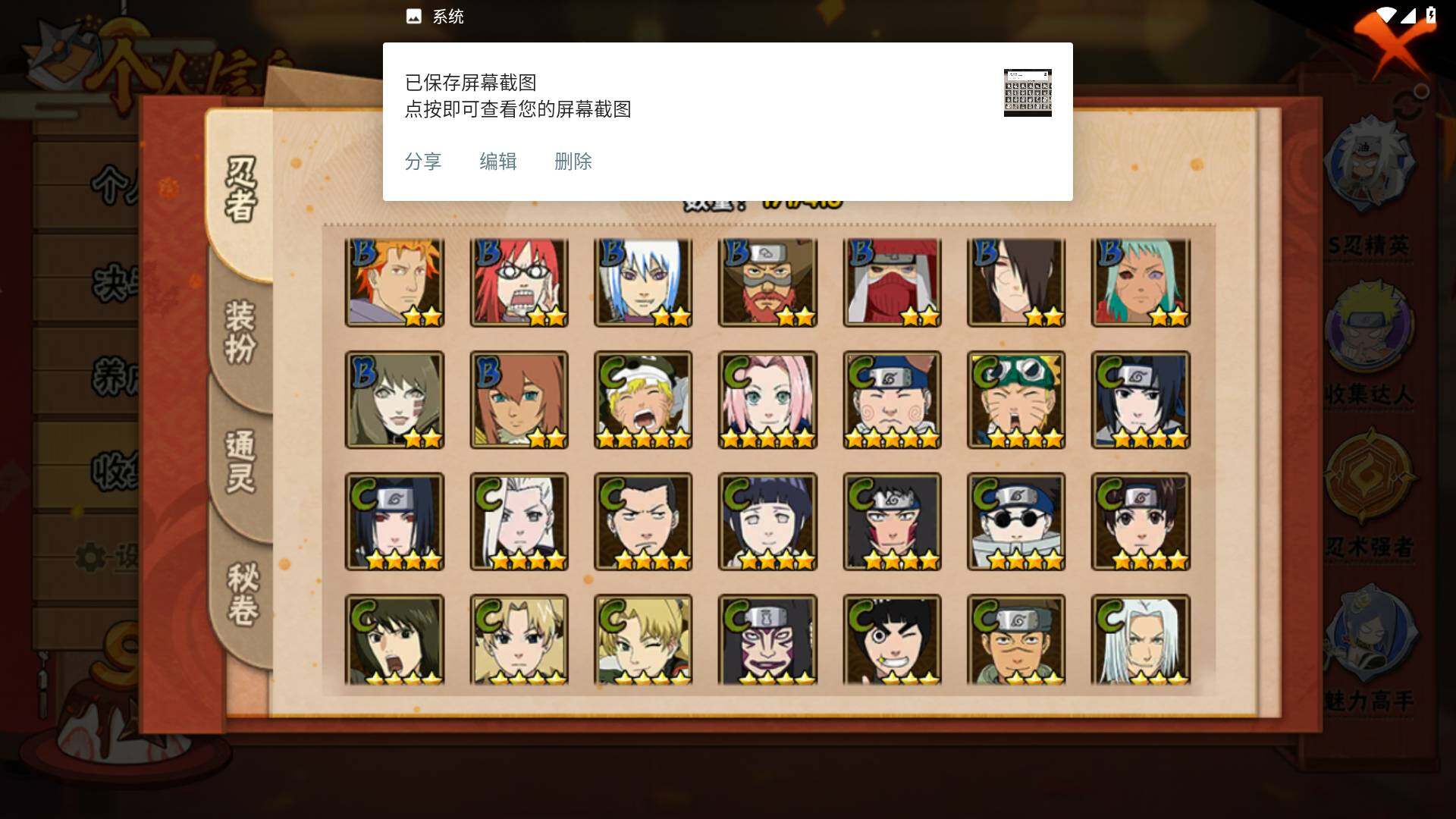Open the saved screenshot thumbnail
1456x819 pixels.
tap(1028, 93)
